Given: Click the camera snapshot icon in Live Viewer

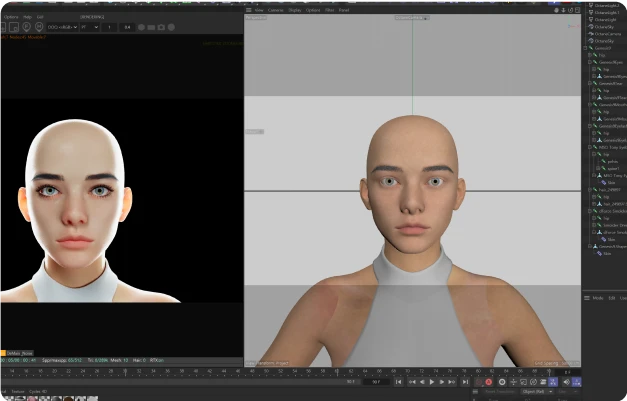Looking at the screenshot, I should pos(161,27).
